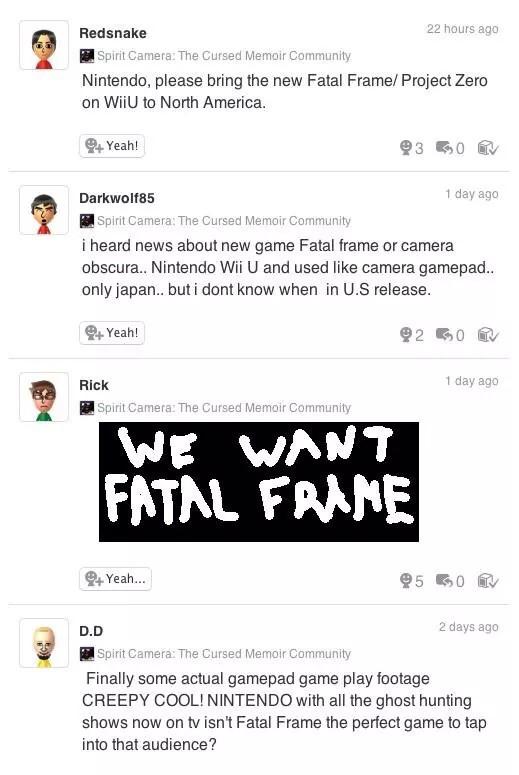Open replies icon on Redsnake's post
519x775 pixels.
point(444,147)
